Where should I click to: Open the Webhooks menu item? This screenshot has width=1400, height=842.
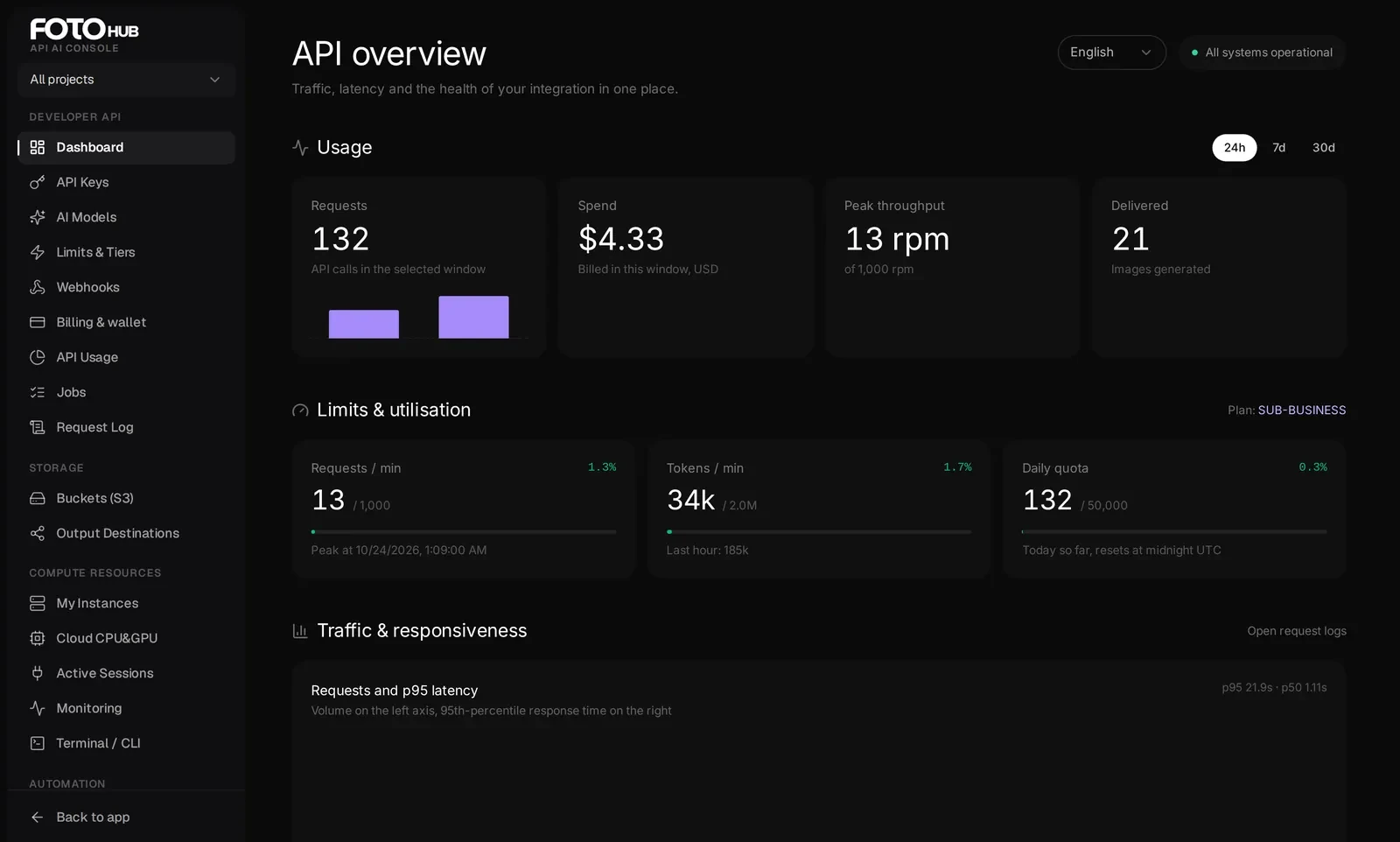[126, 287]
